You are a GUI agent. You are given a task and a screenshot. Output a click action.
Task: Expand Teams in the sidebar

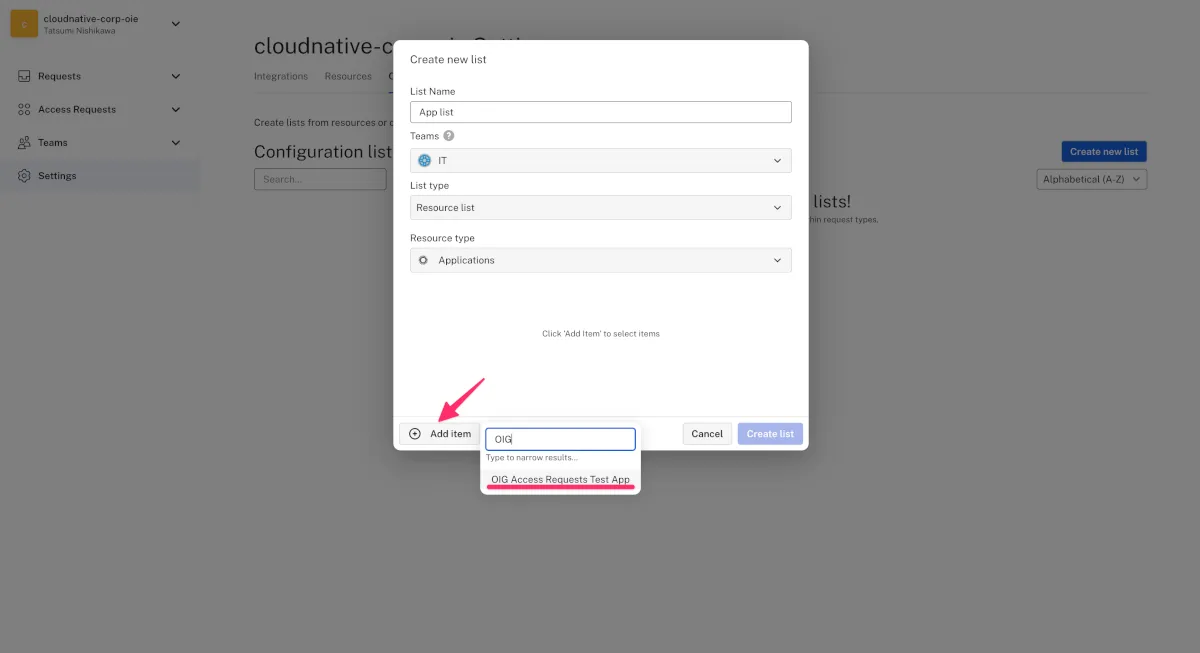click(176, 142)
